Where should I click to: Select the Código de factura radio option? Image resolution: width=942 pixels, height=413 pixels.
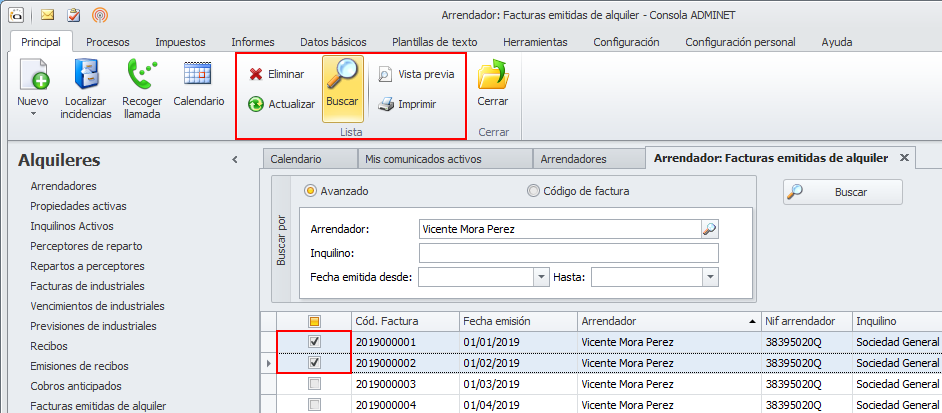click(578, 191)
